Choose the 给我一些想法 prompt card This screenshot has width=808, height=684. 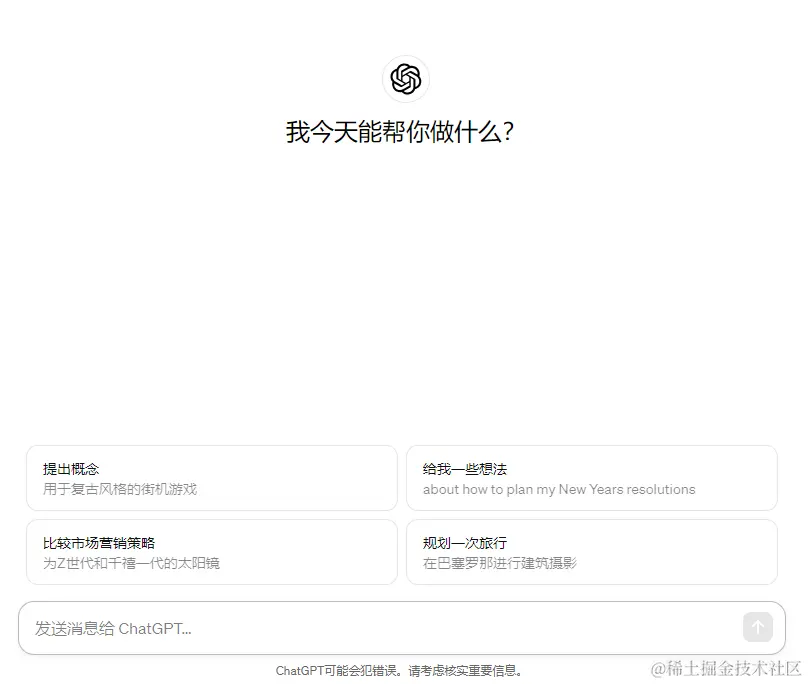point(592,478)
